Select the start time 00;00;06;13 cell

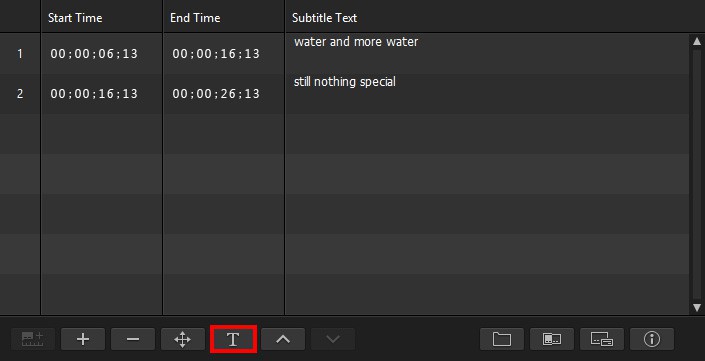coord(94,54)
